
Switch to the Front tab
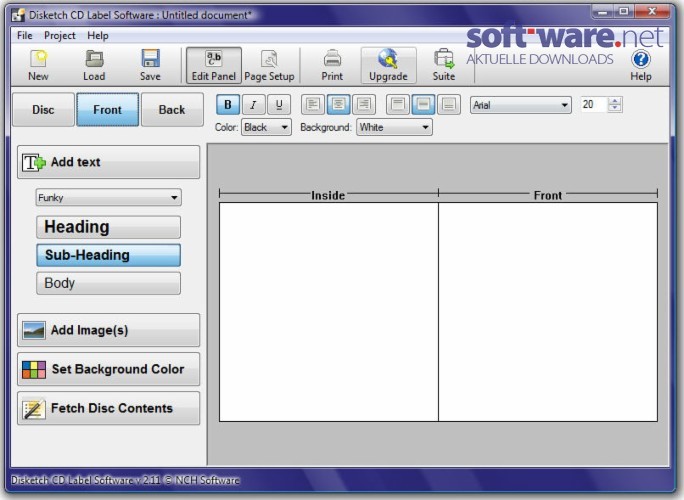(x=108, y=110)
